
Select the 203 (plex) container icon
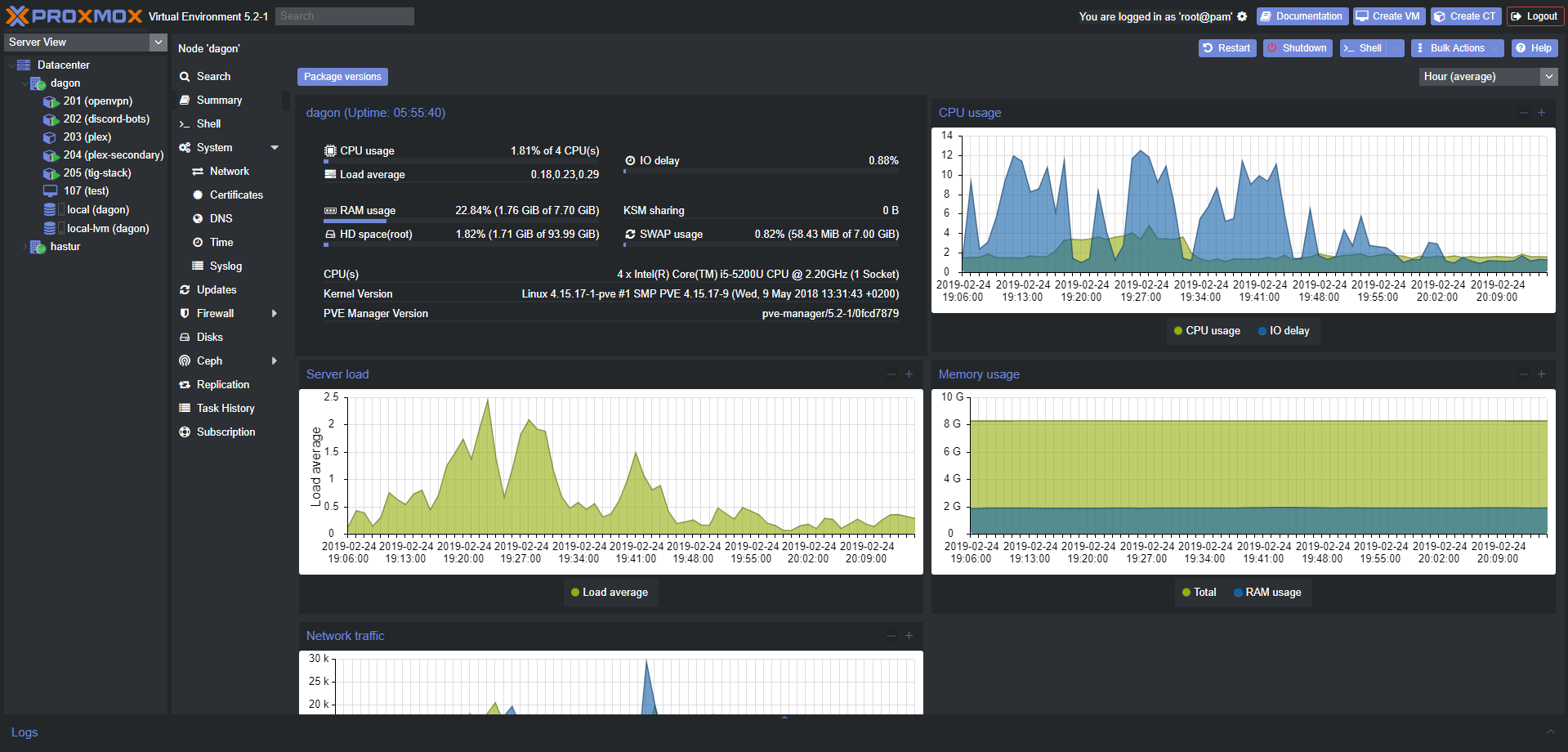coord(51,137)
